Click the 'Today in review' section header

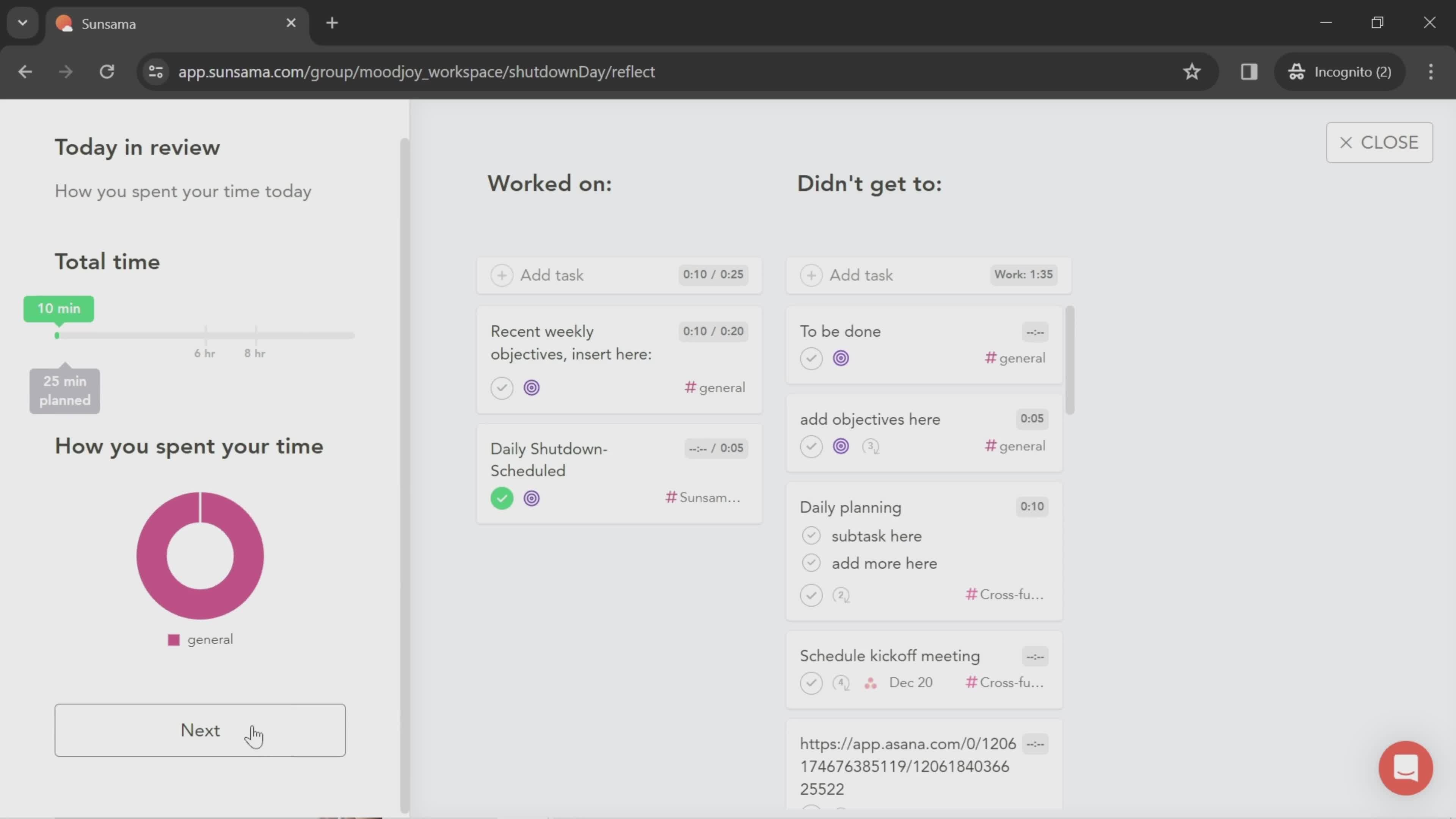coord(137,148)
